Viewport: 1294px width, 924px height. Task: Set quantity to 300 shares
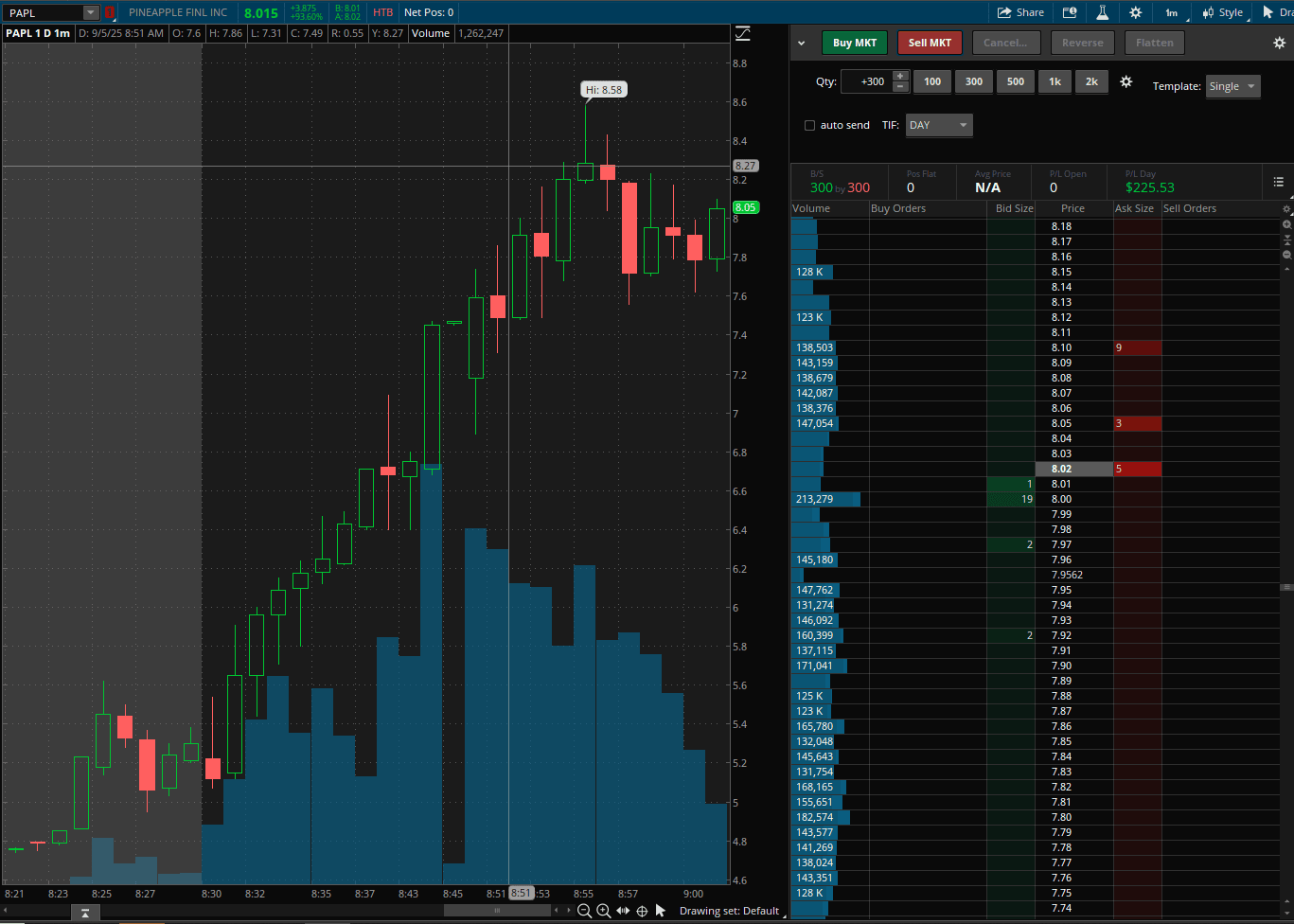click(x=974, y=81)
